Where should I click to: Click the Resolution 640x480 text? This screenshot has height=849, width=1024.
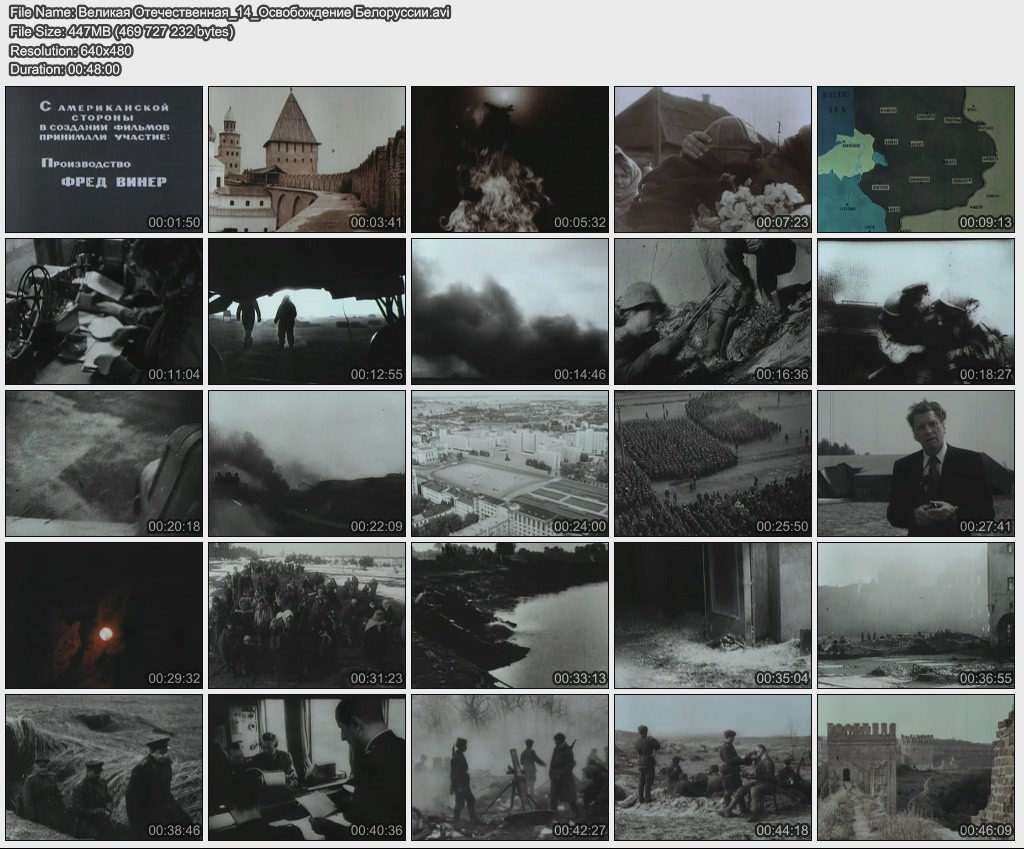[70, 50]
